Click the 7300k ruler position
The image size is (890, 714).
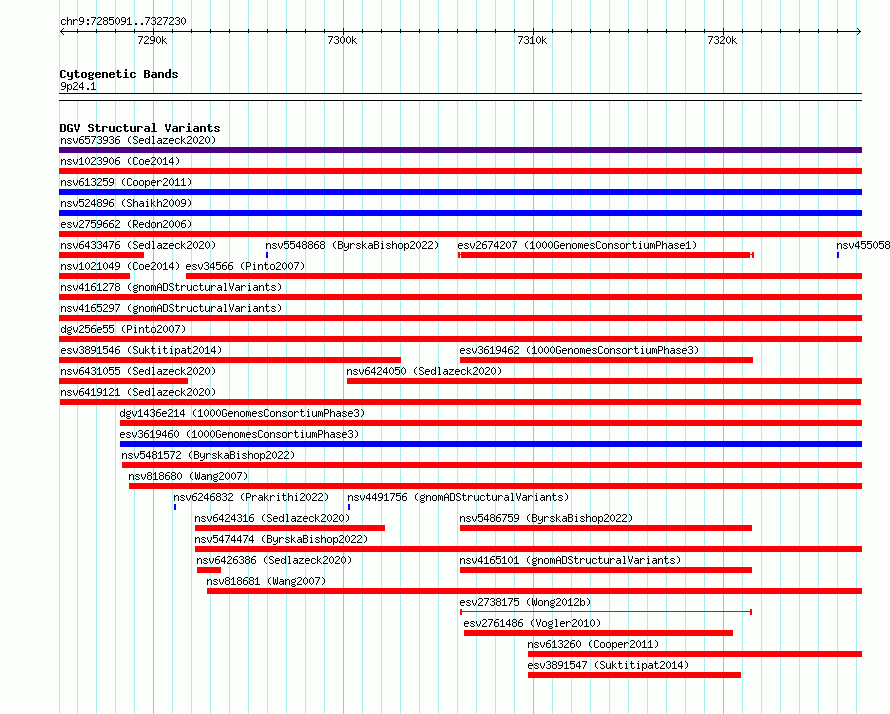pyautogui.click(x=342, y=40)
